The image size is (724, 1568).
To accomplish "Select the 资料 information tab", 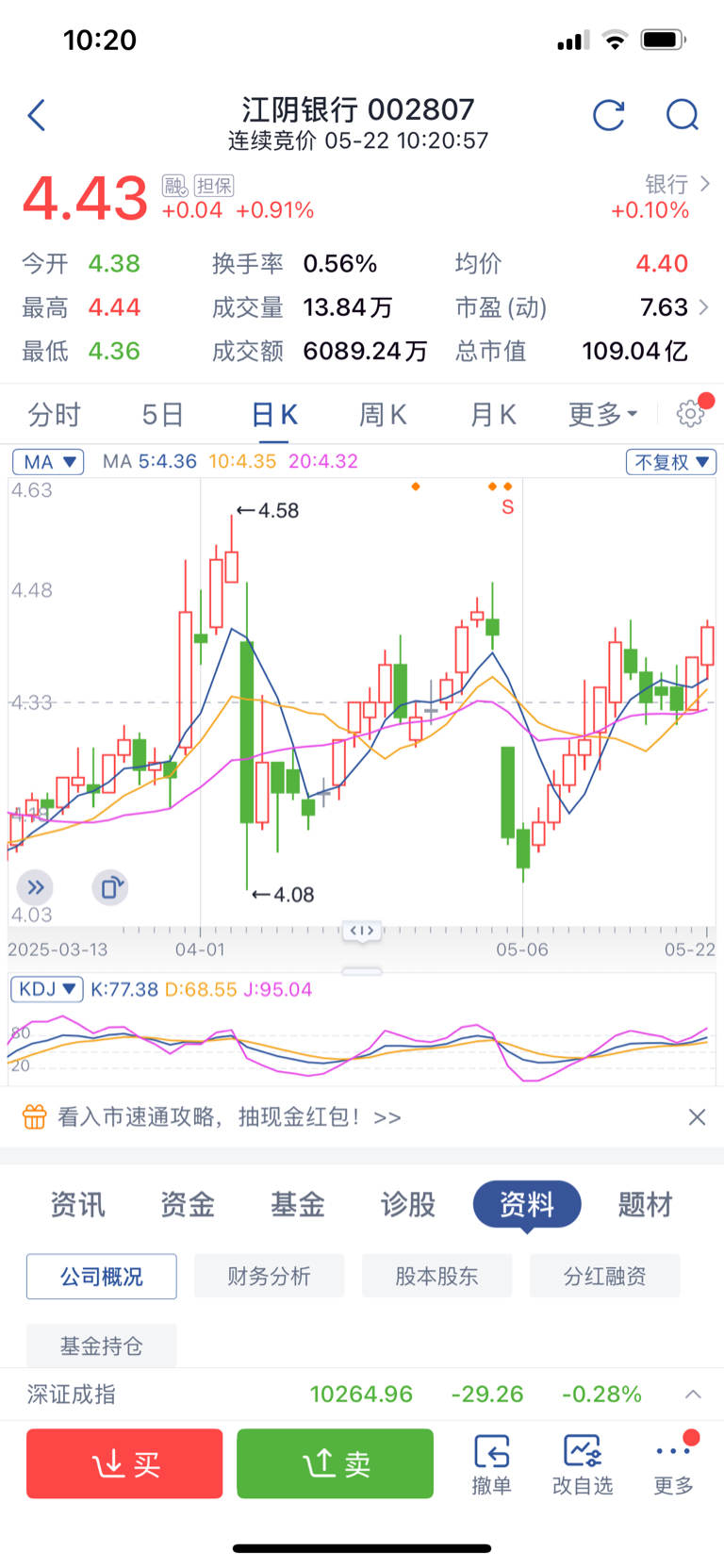I will 527,1204.
